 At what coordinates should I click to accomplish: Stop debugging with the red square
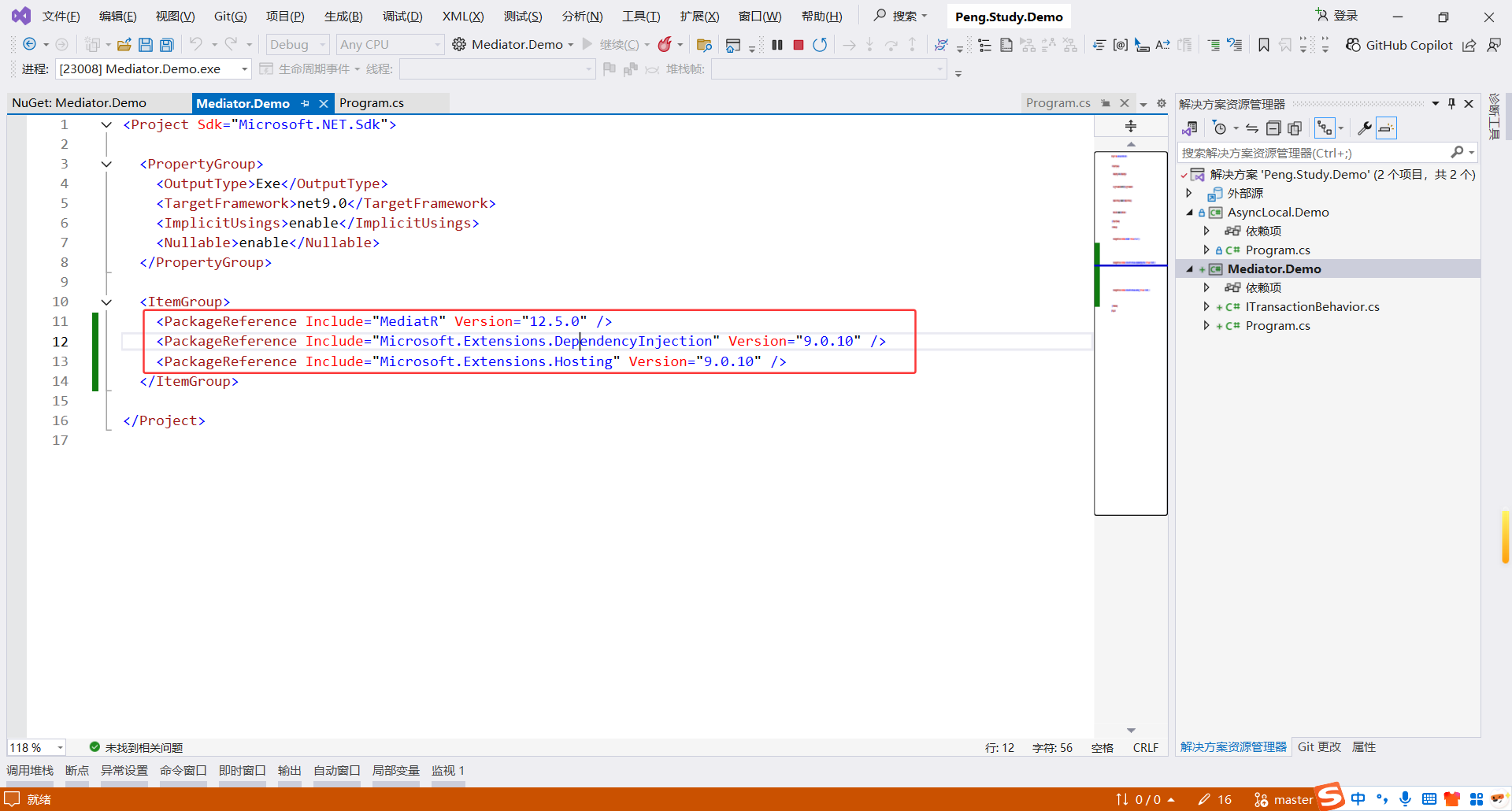click(x=799, y=45)
